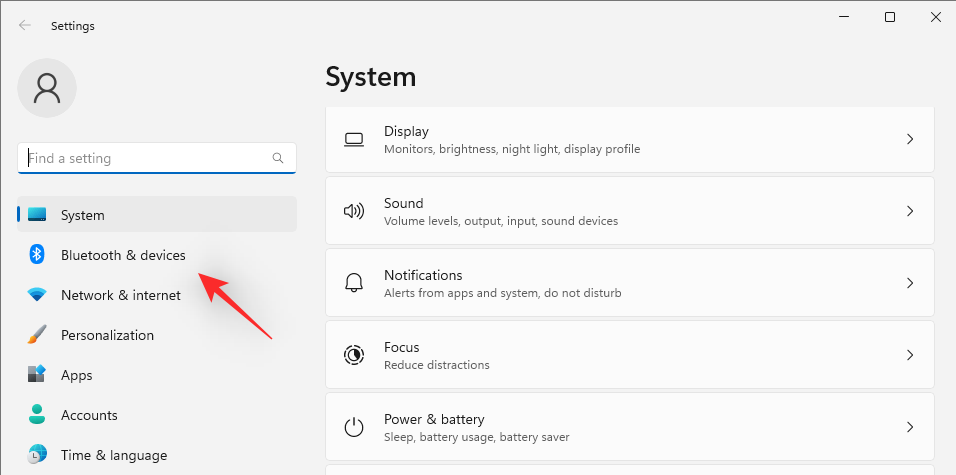Click the user profile avatar

(x=47, y=88)
